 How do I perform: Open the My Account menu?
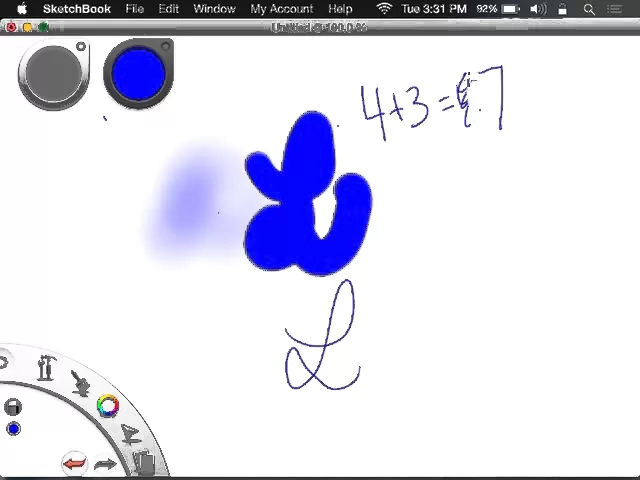(x=282, y=9)
